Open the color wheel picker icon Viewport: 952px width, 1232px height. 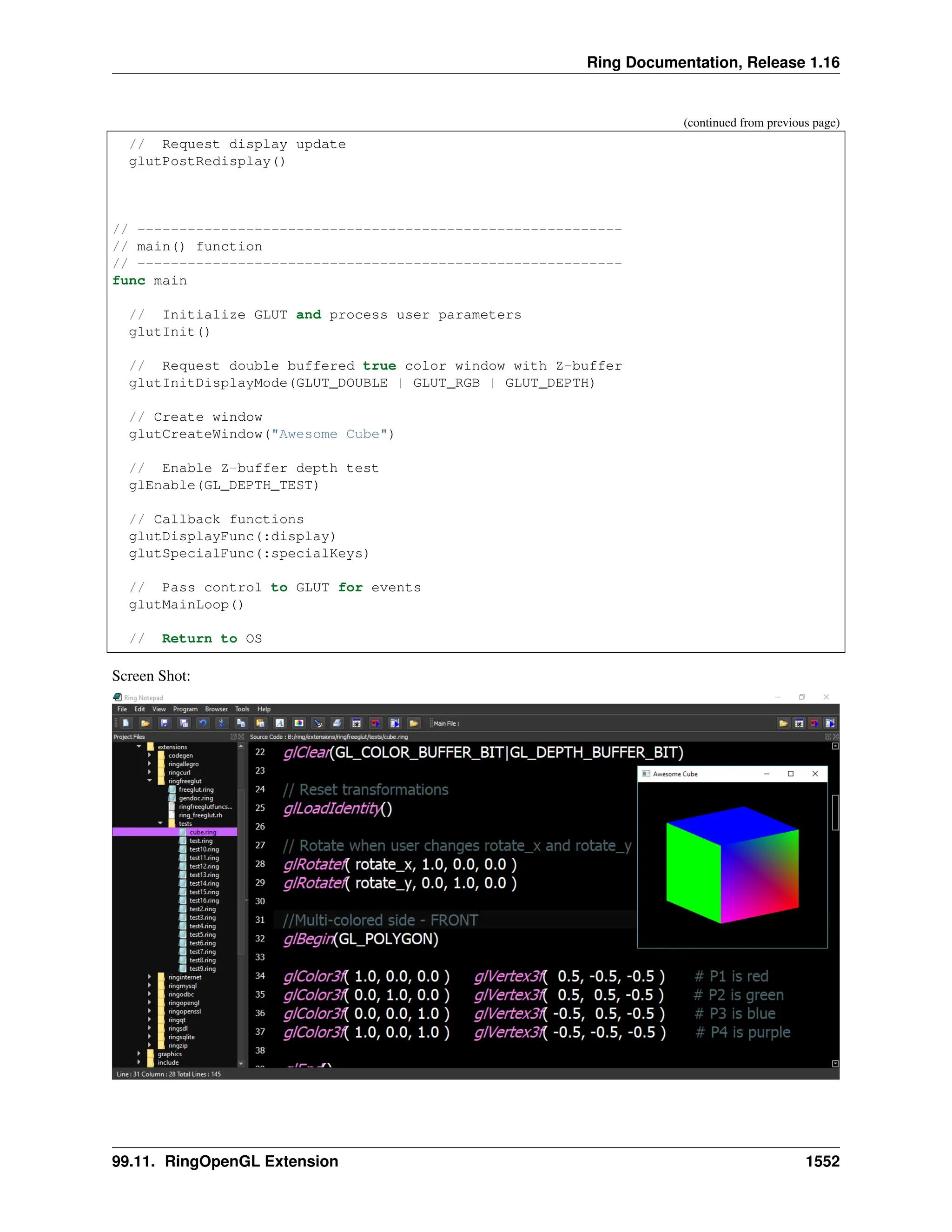pyautogui.click(x=299, y=723)
